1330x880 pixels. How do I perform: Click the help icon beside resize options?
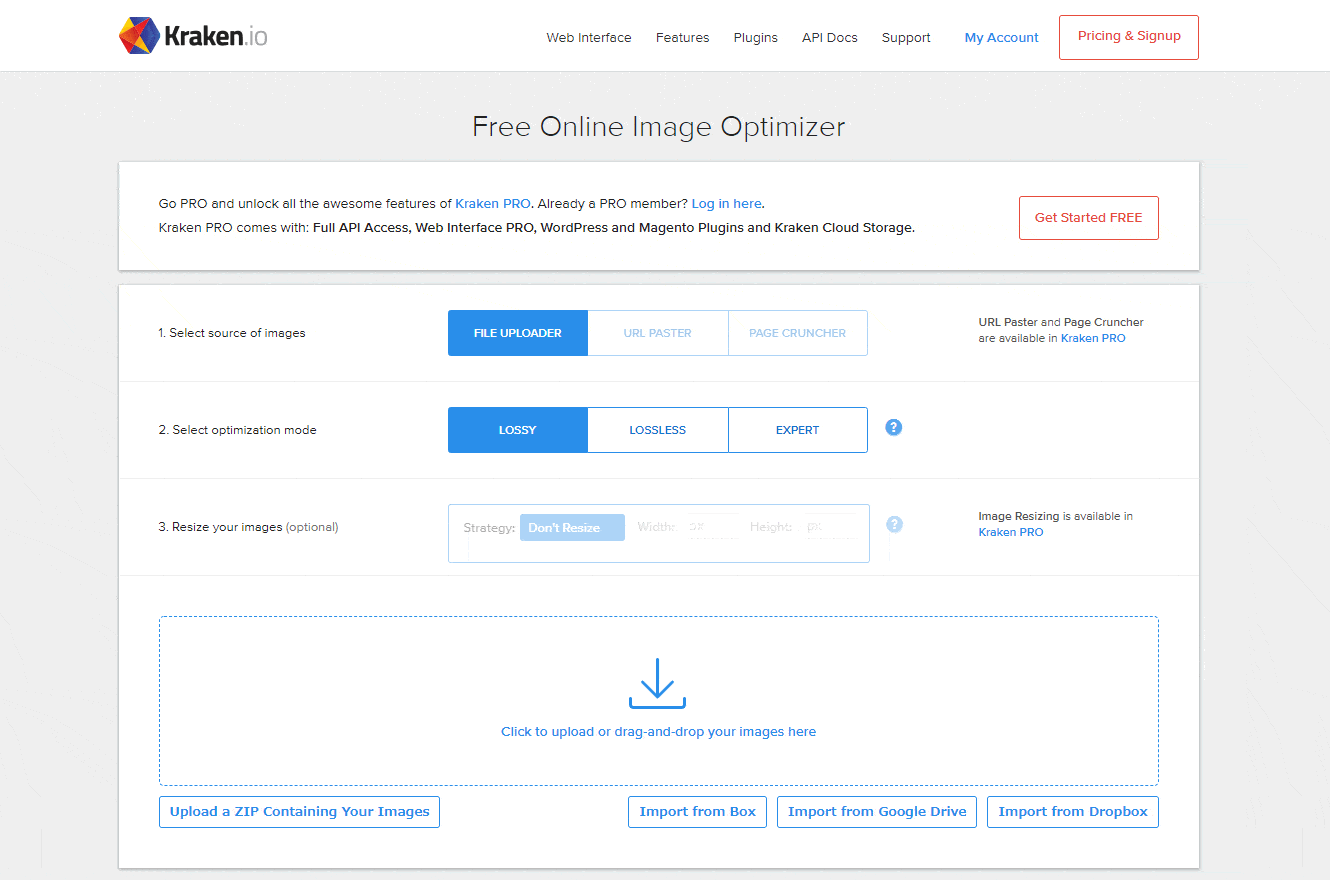coord(894,525)
